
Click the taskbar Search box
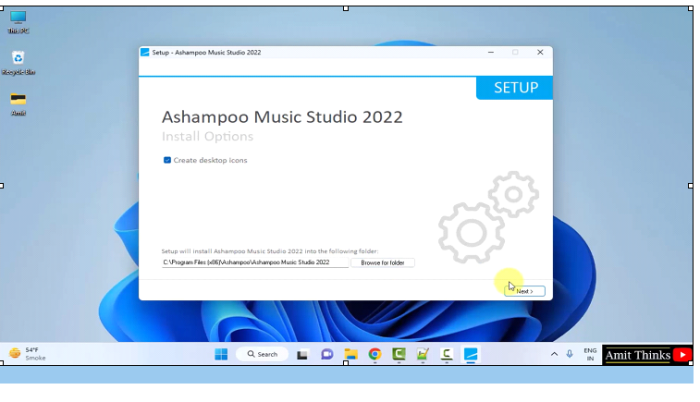262,354
